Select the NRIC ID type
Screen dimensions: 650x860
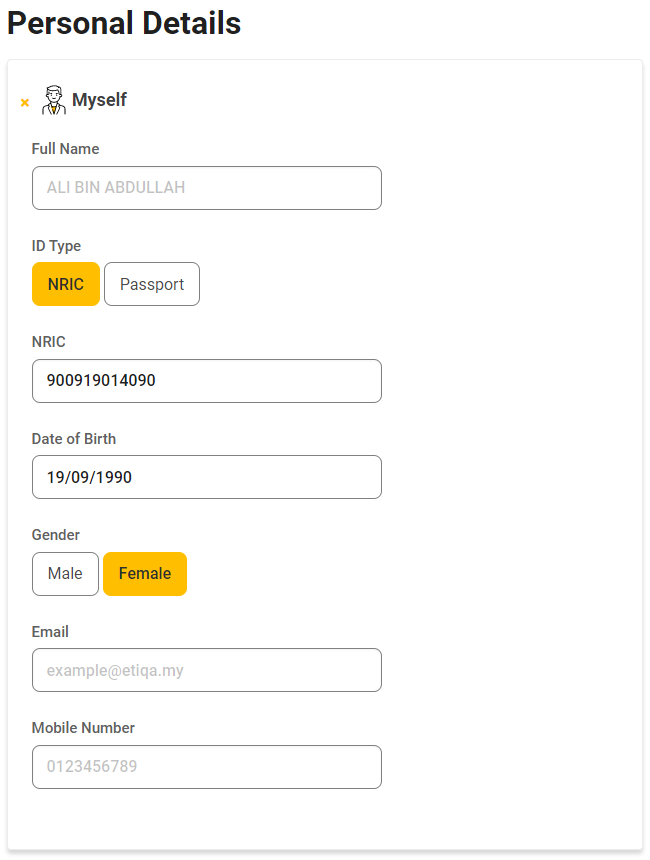pos(65,284)
